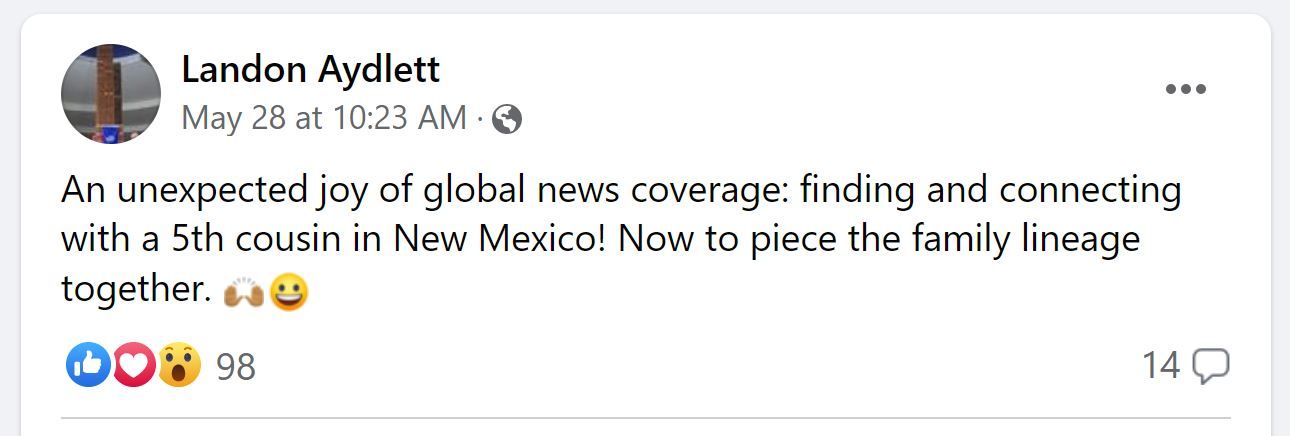Click the globe public audience icon
1290x436 pixels.
pyautogui.click(x=507, y=120)
